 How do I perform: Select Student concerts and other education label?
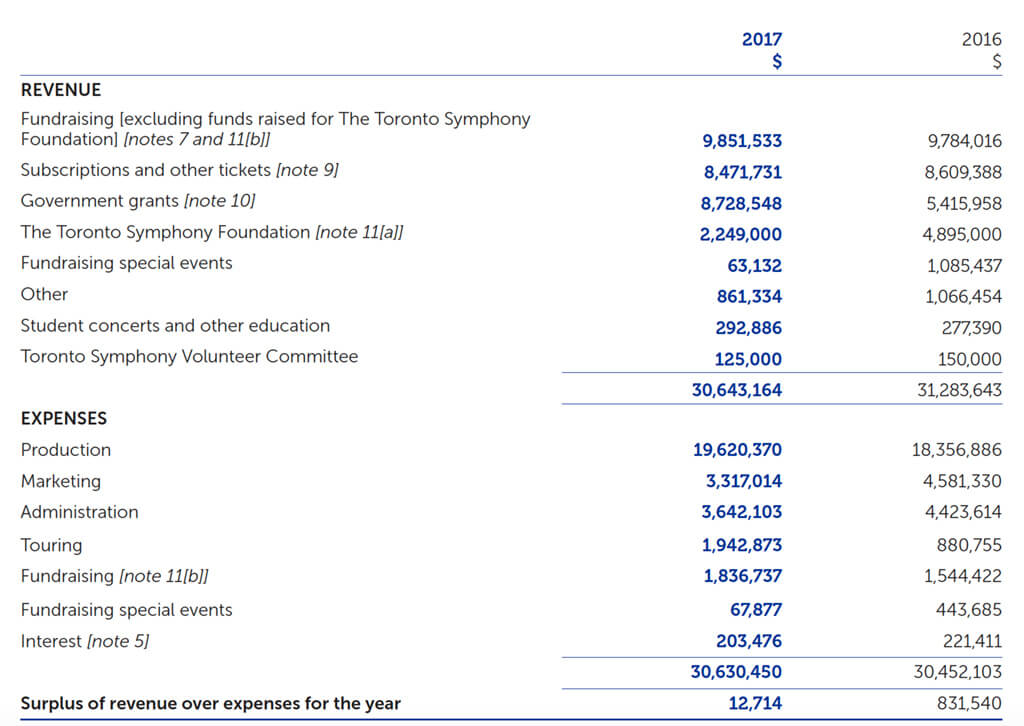(175, 326)
